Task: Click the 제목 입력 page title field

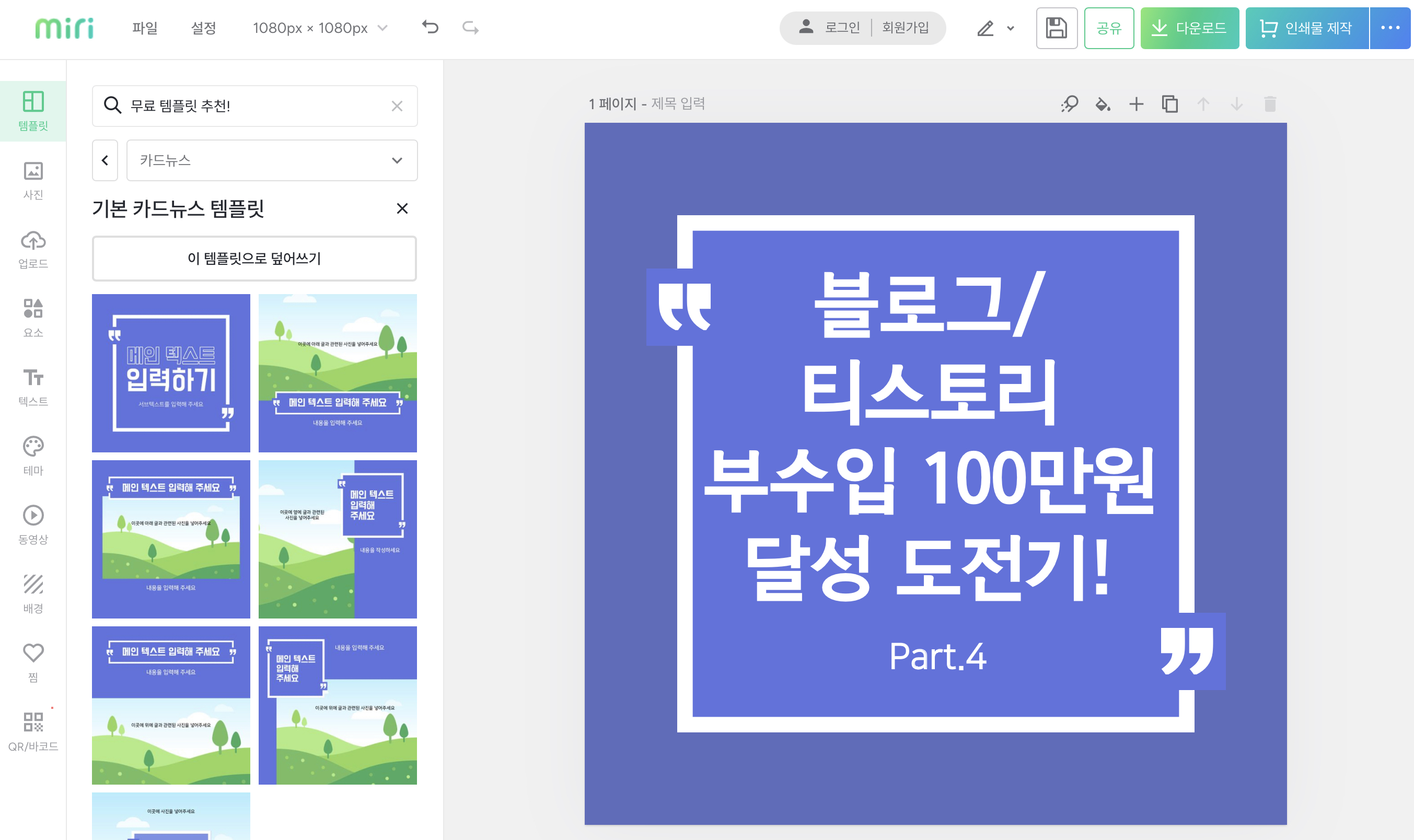Action: [678, 103]
